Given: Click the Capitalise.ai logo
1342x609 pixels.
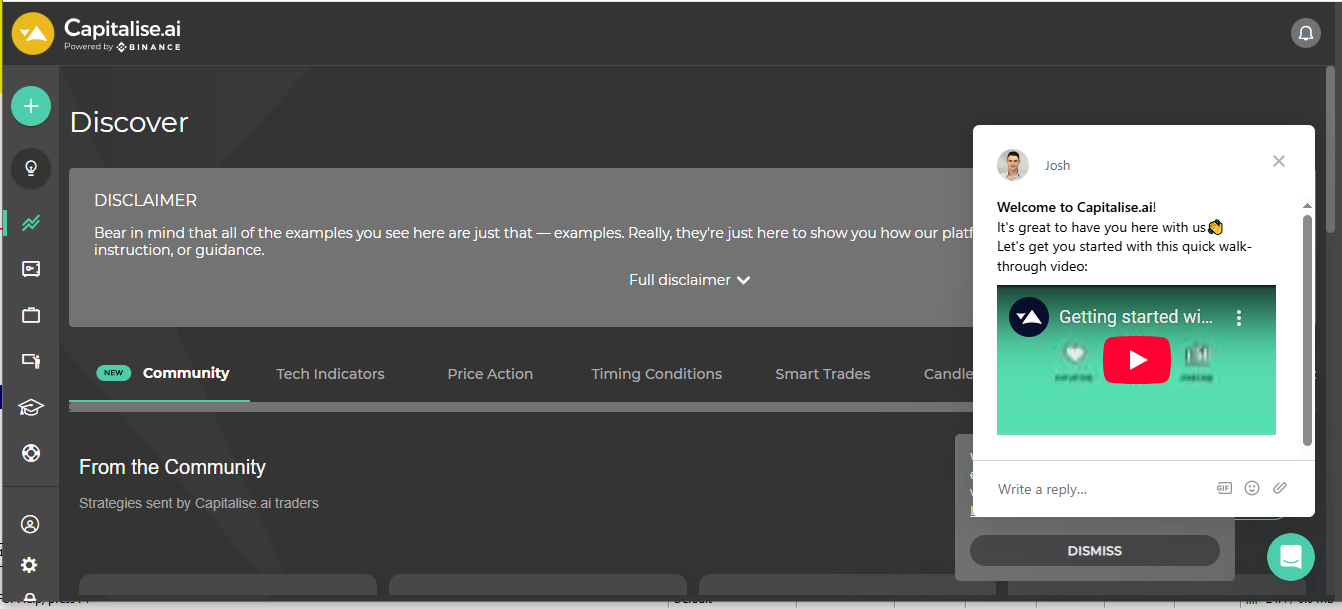Looking at the screenshot, I should pos(97,33).
